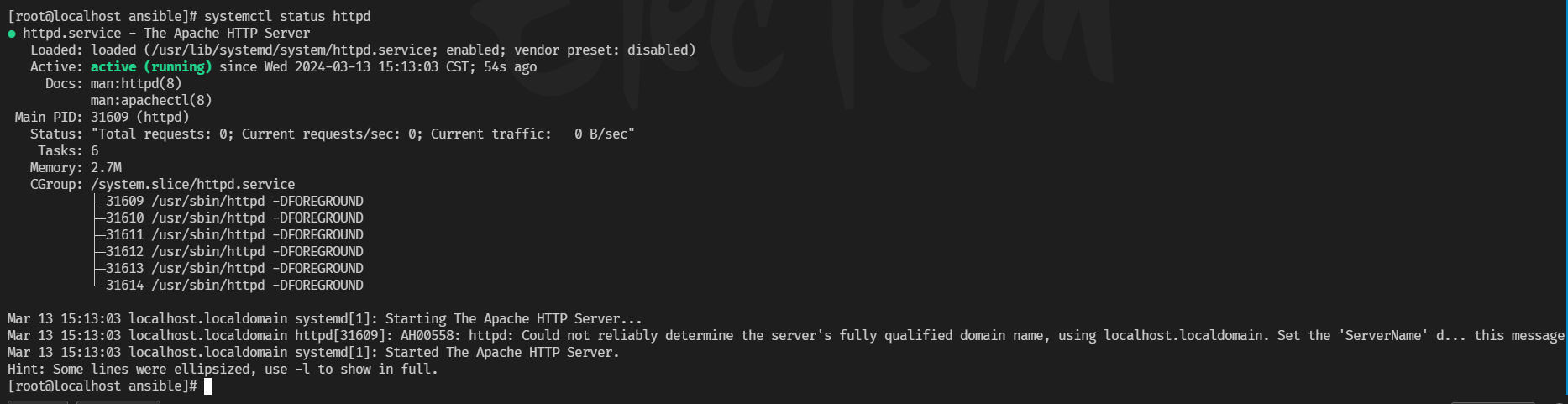Click the "Tasks: 6" line
The image size is (1568, 404).
68,151
